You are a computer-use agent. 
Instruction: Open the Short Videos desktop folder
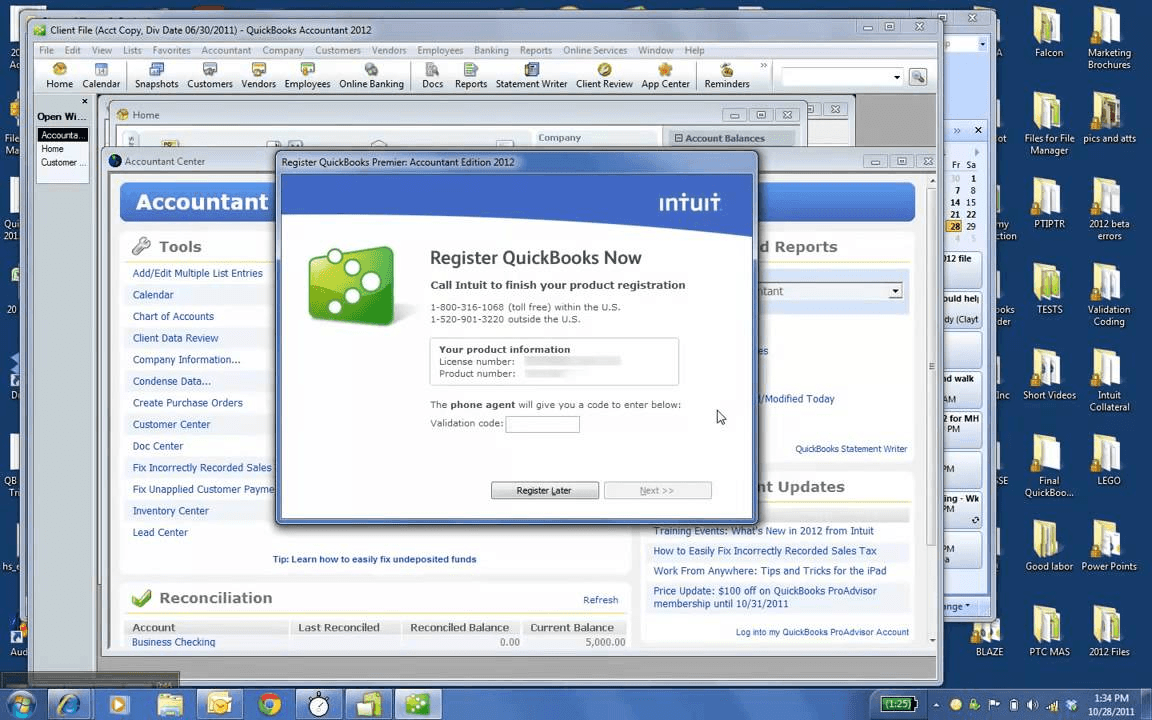pos(1048,375)
